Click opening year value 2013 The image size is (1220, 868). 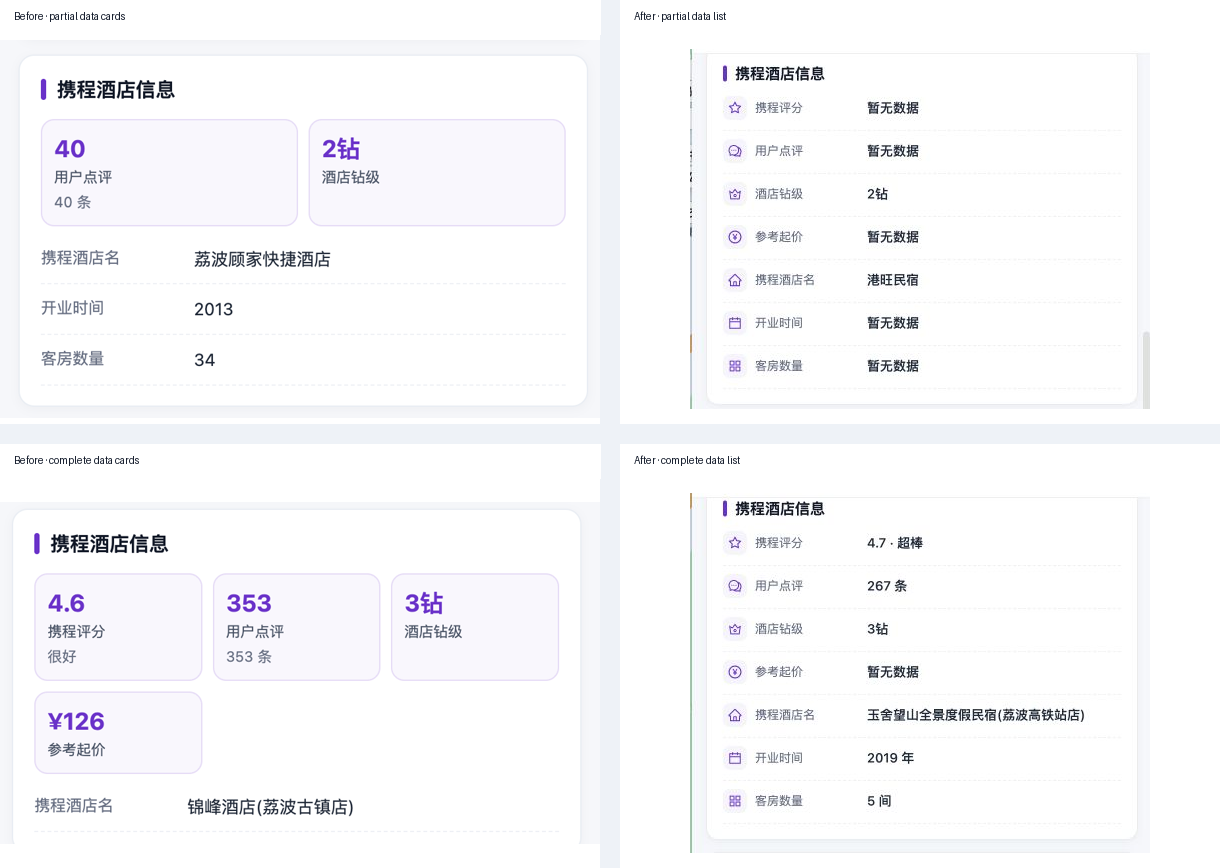click(213, 309)
